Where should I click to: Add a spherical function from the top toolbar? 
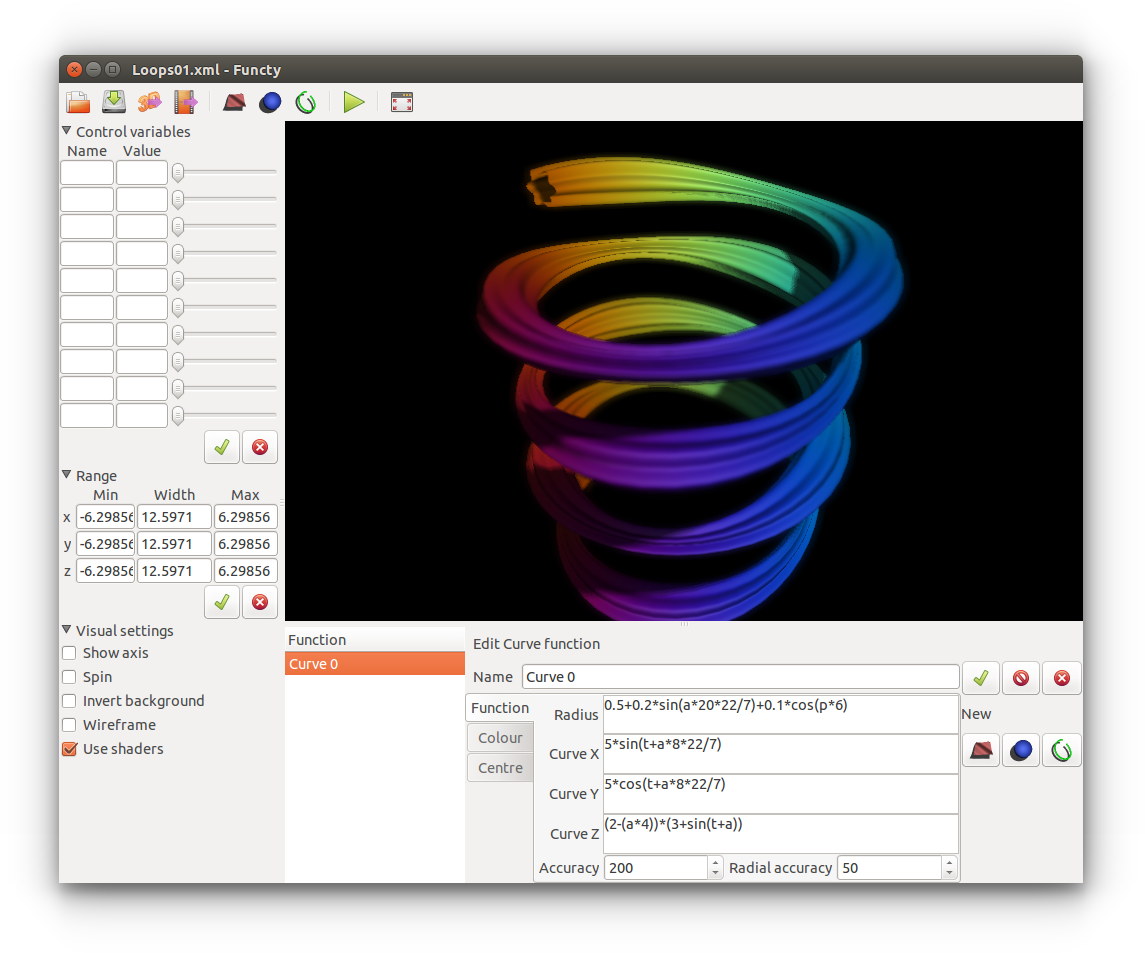(270, 102)
